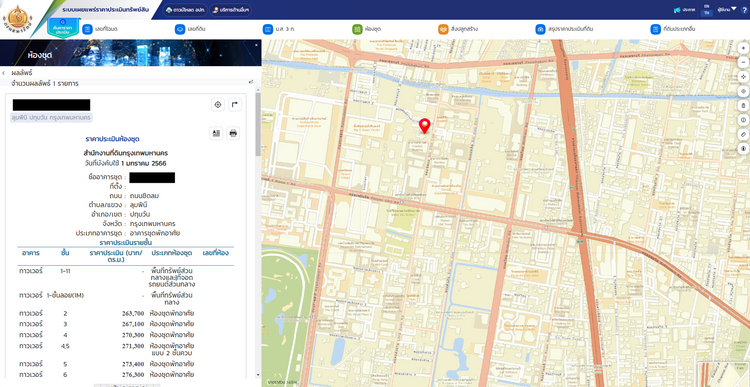The width and height of the screenshot is (750, 387).
Task: Click the ราคาประเมินห้องชุด heading
Action: [x=112, y=139]
